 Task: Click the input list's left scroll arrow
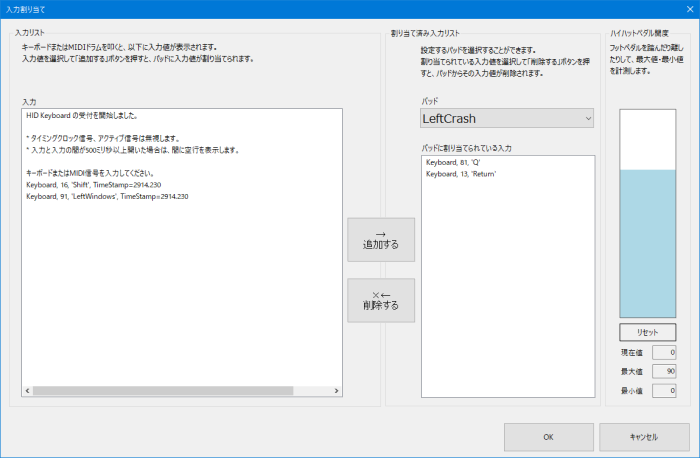click(27, 391)
